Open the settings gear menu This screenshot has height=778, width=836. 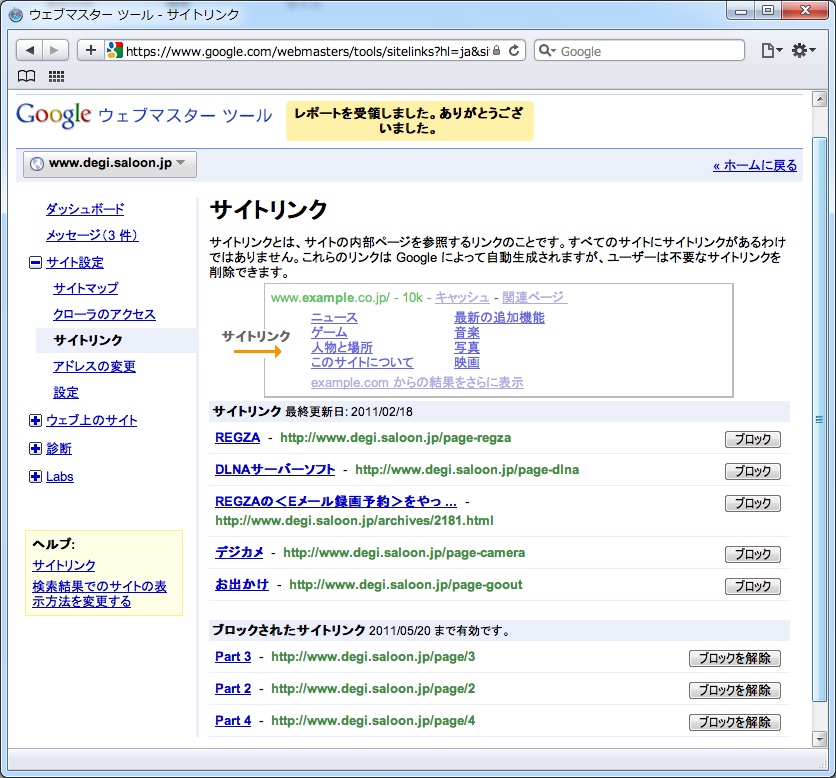803,51
